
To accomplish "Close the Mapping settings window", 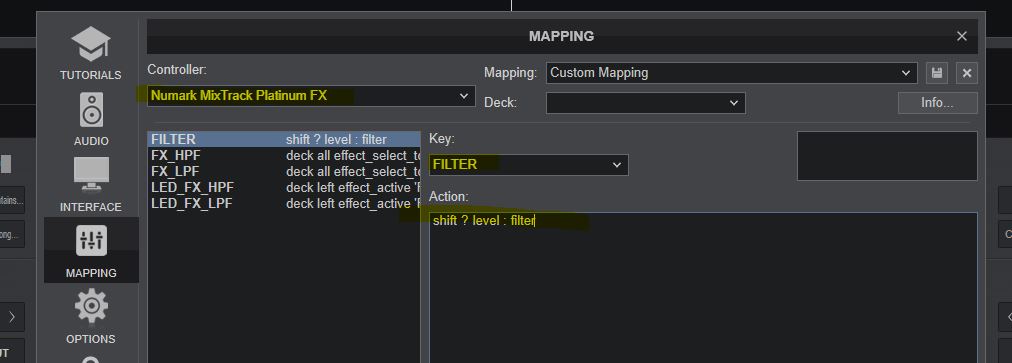I will coord(962,36).
